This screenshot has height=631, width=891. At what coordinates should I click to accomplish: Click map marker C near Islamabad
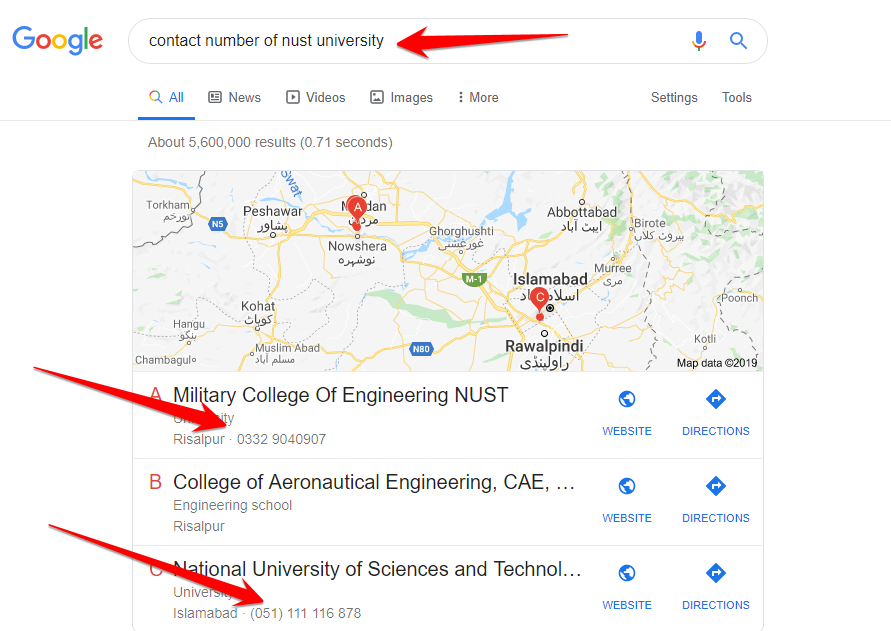coord(540,299)
